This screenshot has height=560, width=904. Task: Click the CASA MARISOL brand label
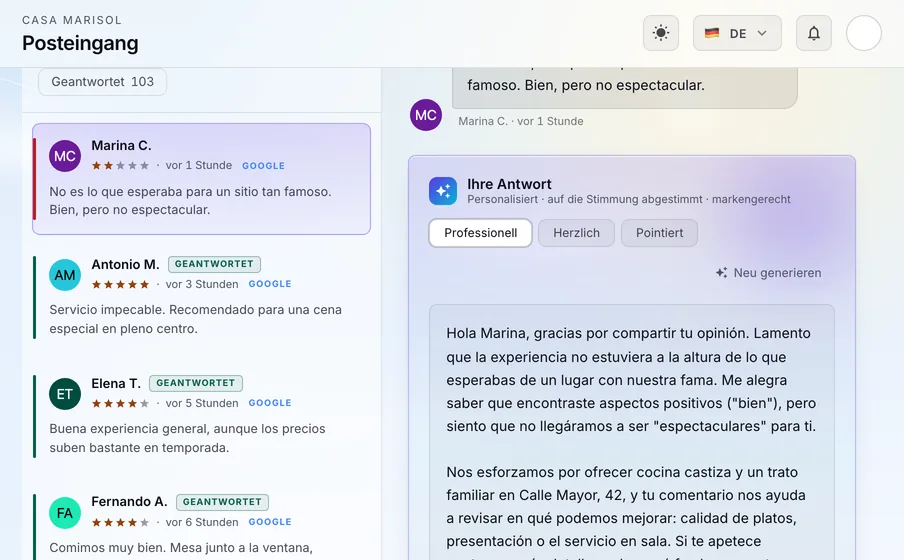(72, 20)
